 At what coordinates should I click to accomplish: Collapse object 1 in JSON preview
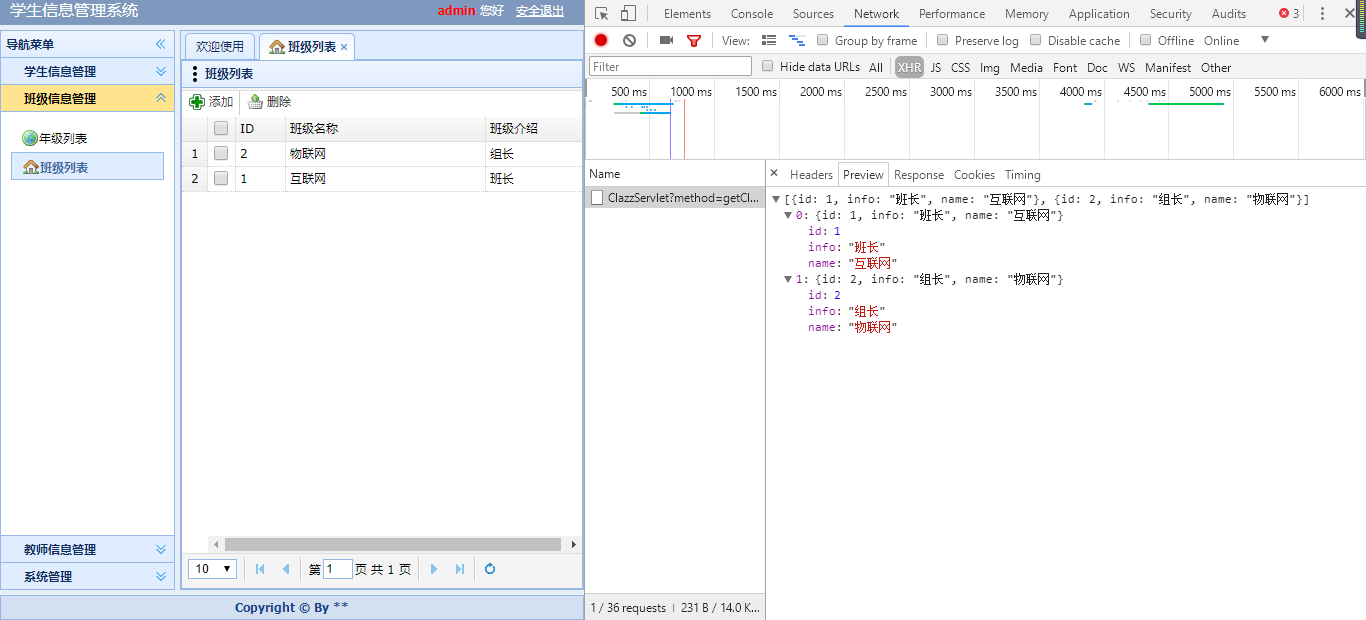tap(788, 279)
